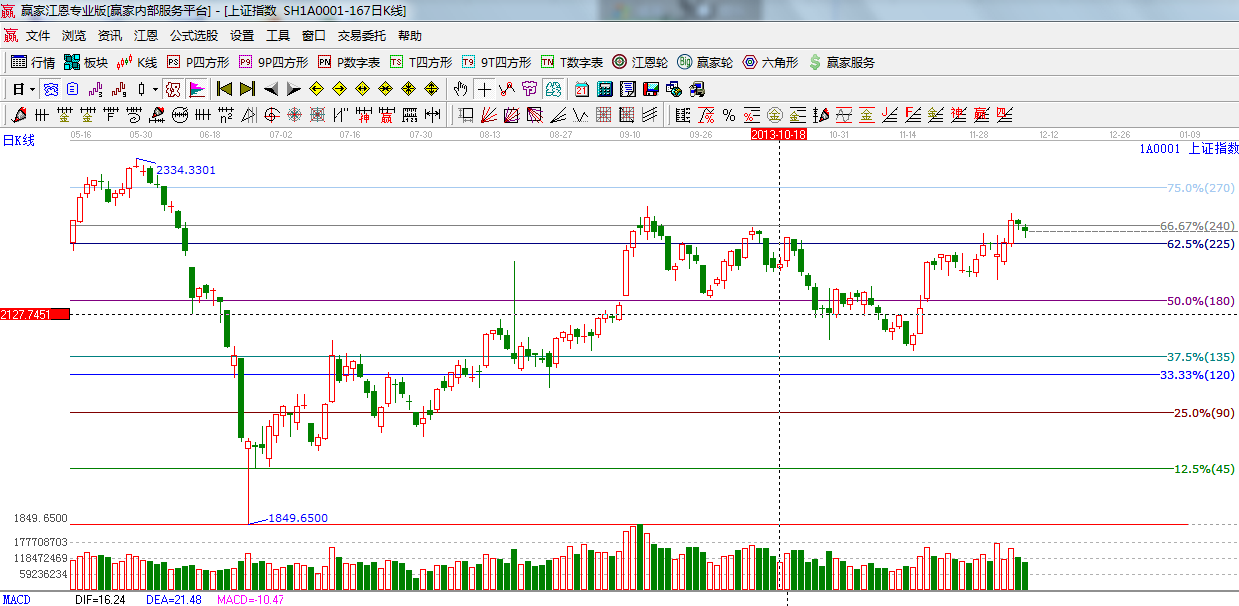Click the hand pan tool icon
This screenshot has width=1239, height=606.
coord(460,89)
